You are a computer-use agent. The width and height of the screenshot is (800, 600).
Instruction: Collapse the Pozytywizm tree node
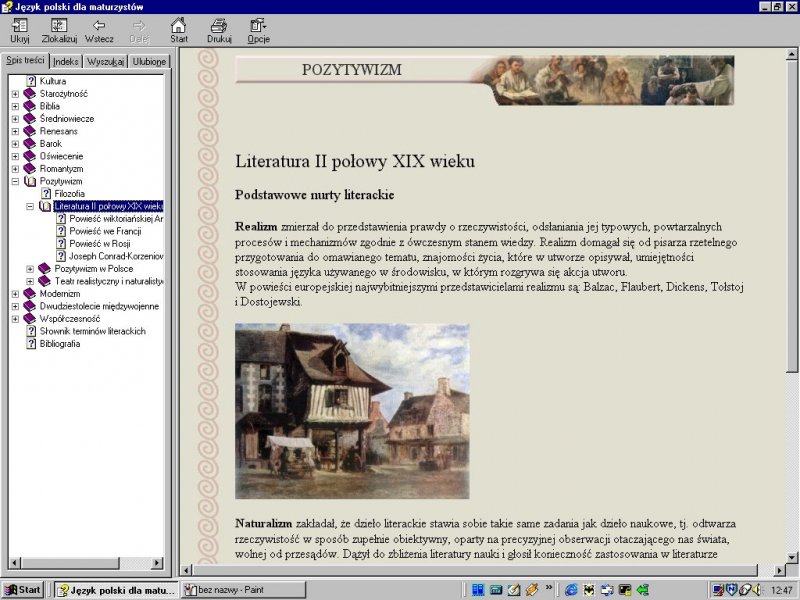[15, 181]
